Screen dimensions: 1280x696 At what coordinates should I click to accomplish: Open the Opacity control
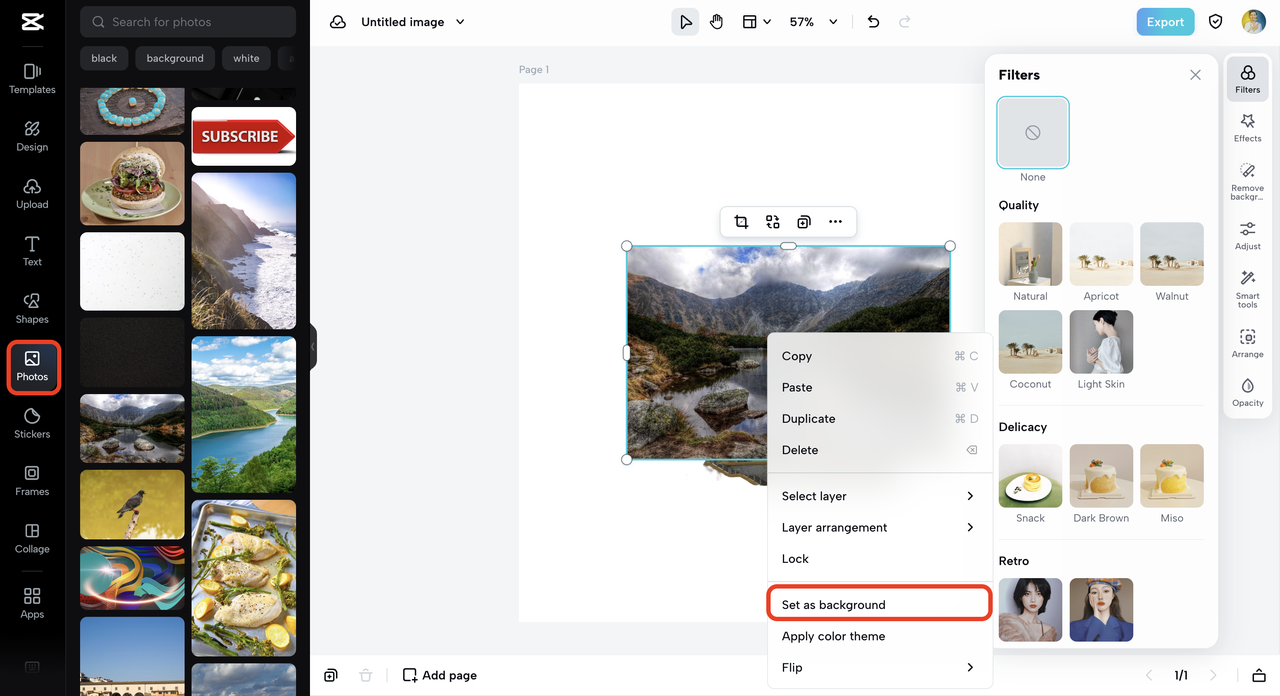pyautogui.click(x=1248, y=392)
